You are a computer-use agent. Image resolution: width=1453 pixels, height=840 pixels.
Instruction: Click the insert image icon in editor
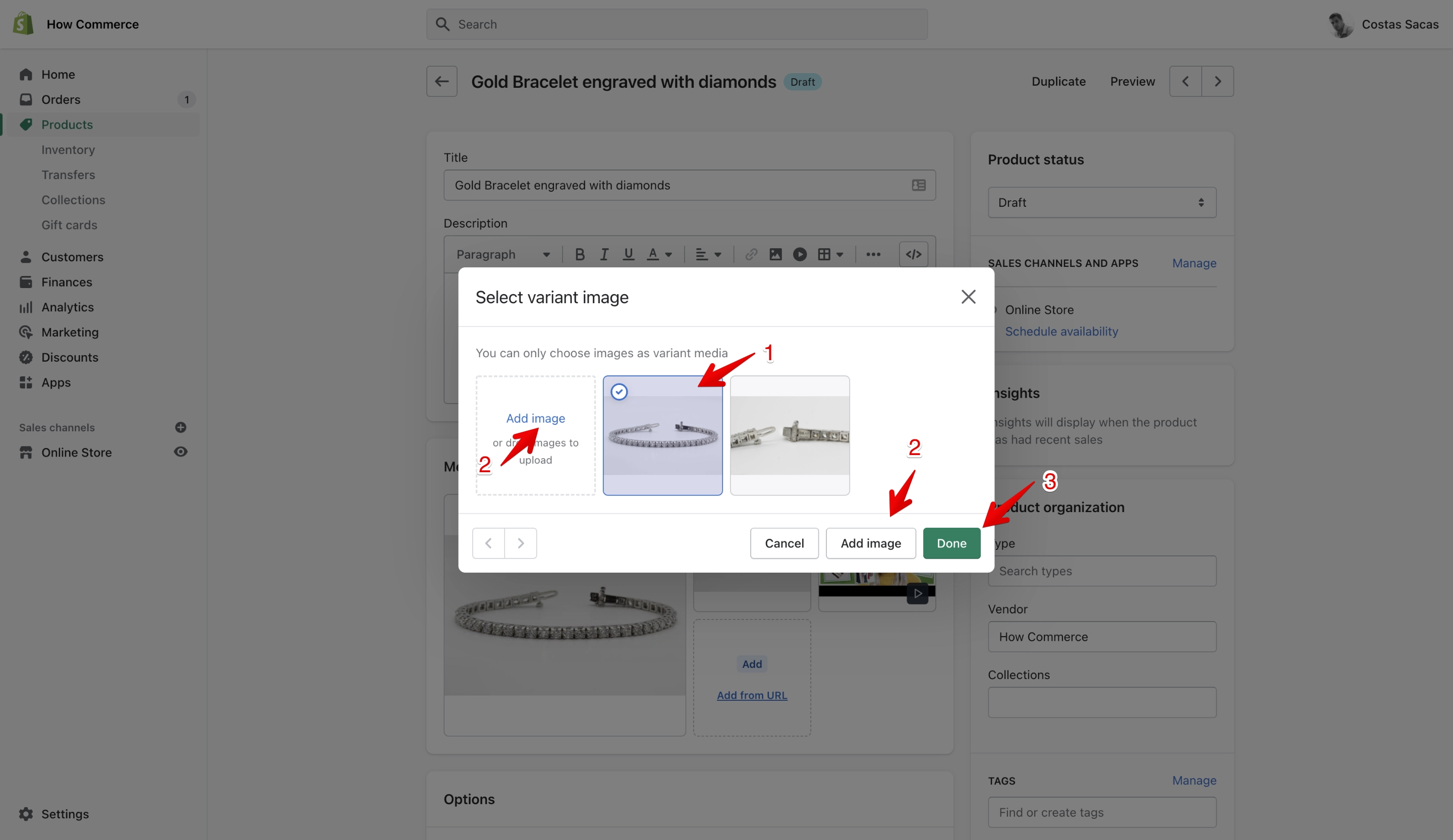coord(775,254)
